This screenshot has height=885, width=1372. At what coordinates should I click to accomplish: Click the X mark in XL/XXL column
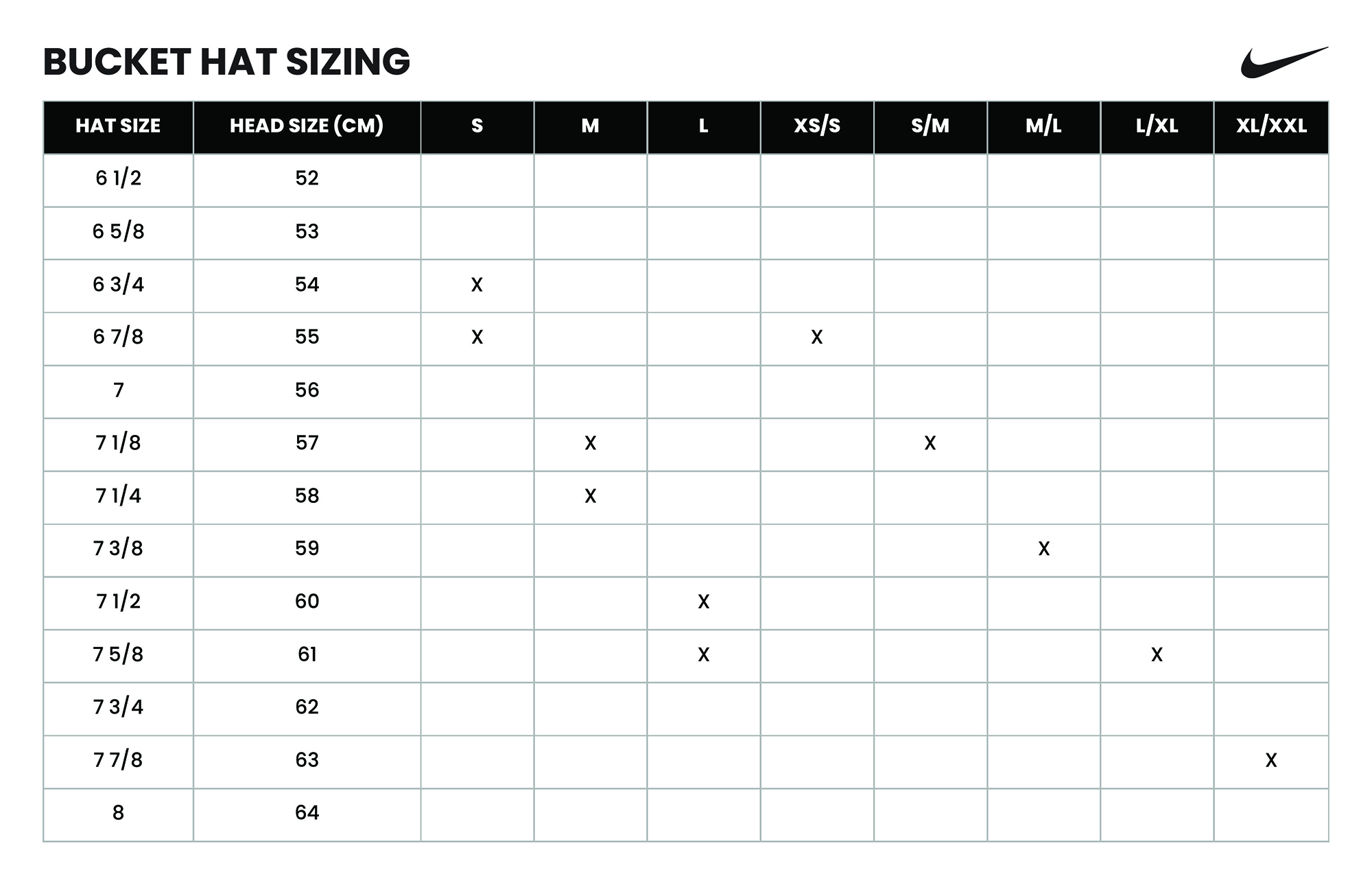1271,760
